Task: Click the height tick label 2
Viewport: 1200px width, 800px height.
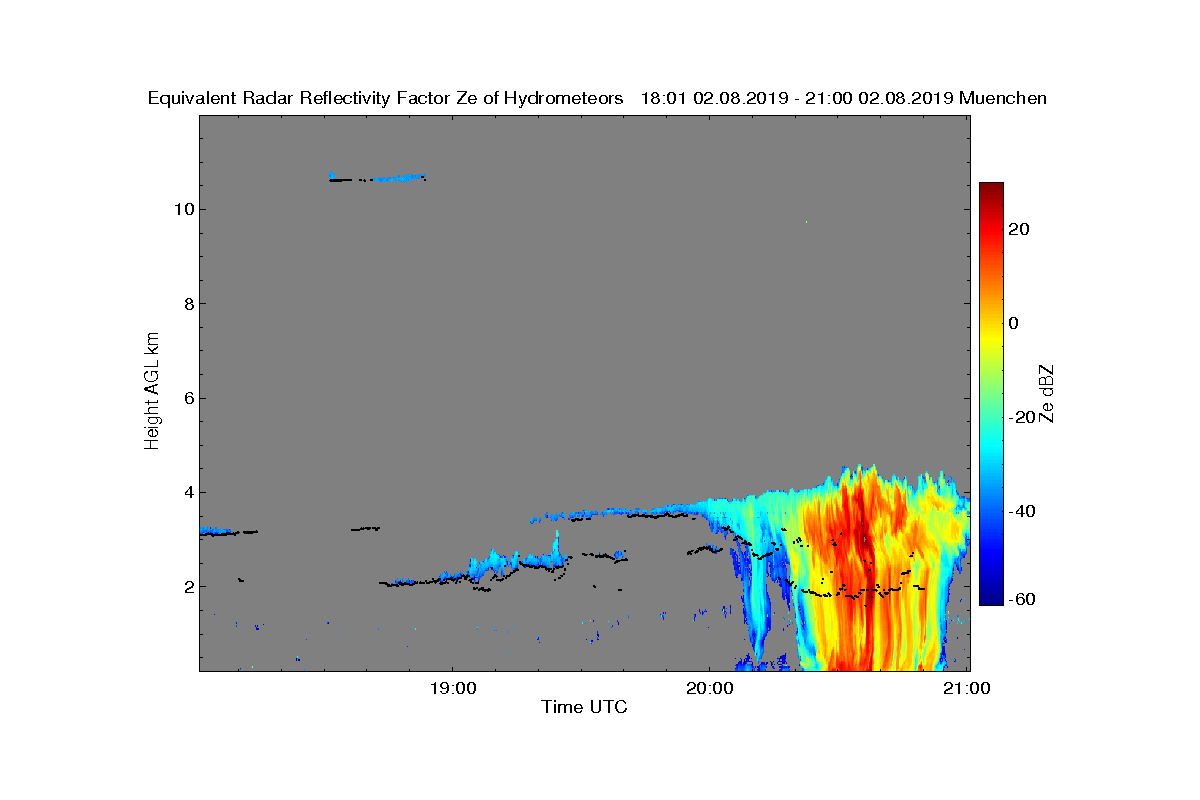Action: (x=188, y=586)
